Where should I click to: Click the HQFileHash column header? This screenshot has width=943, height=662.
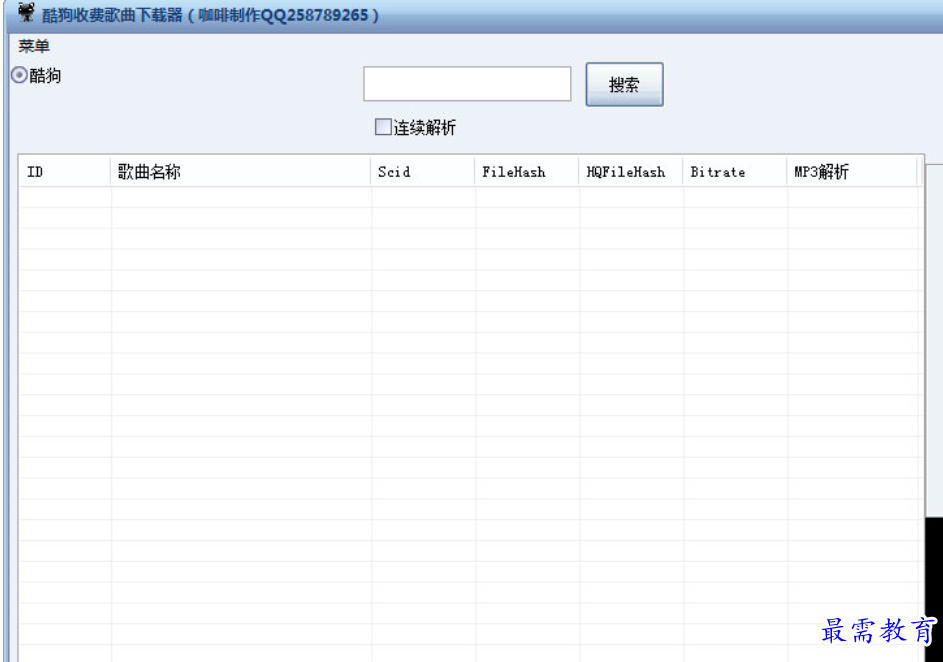631,172
